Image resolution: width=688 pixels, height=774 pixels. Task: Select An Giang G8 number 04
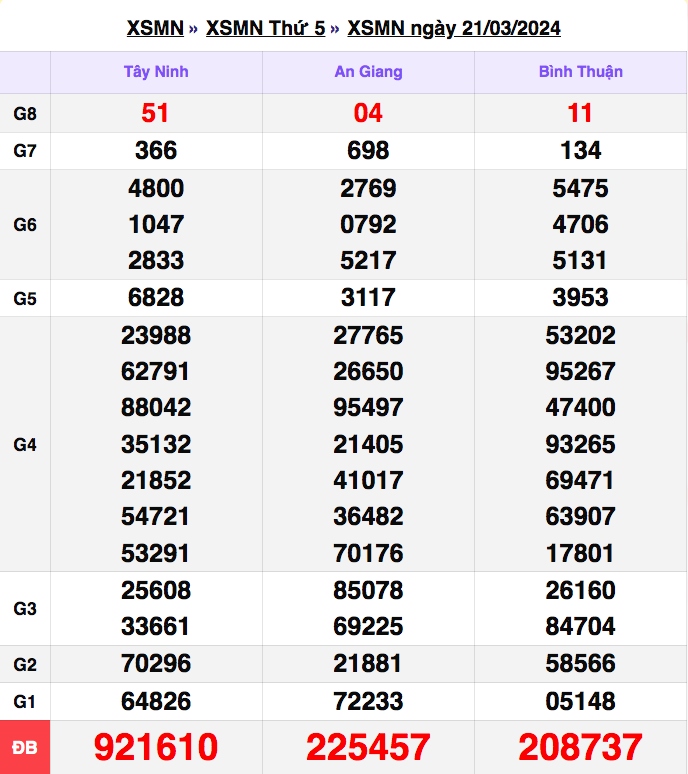pos(368,113)
